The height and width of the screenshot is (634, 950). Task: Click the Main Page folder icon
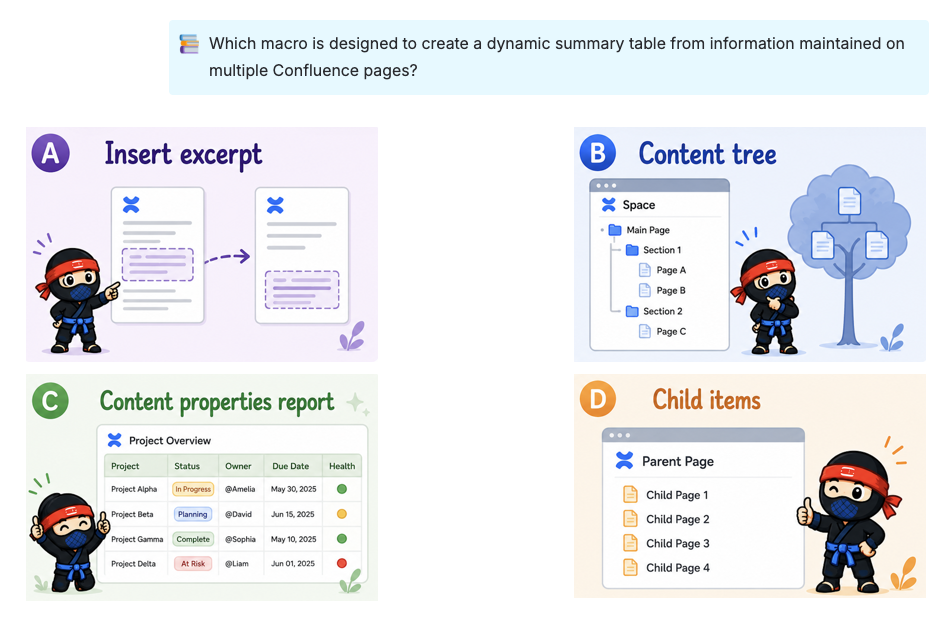pos(615,230)
